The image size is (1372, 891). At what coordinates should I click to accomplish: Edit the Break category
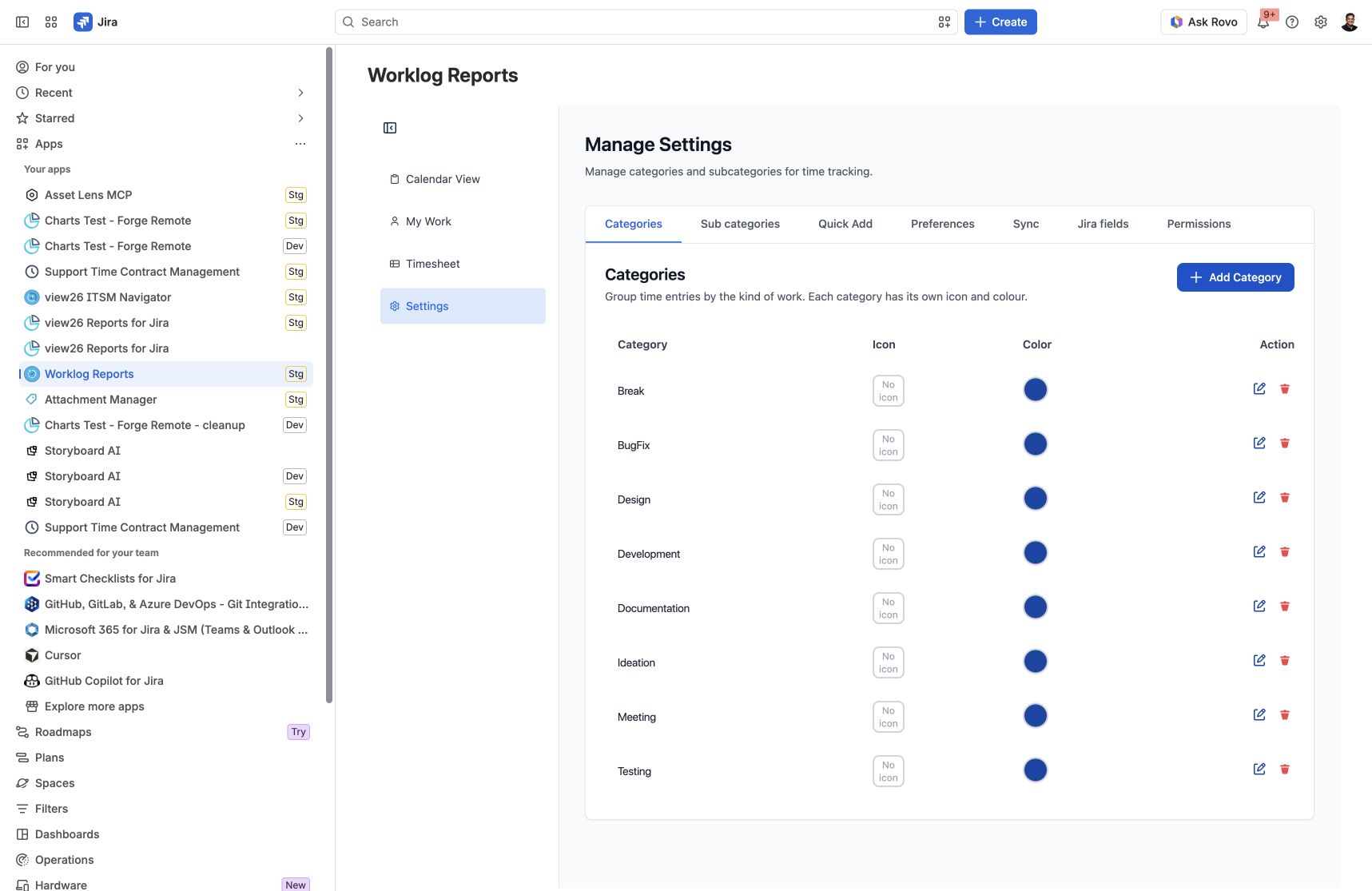click(1259, 388)
